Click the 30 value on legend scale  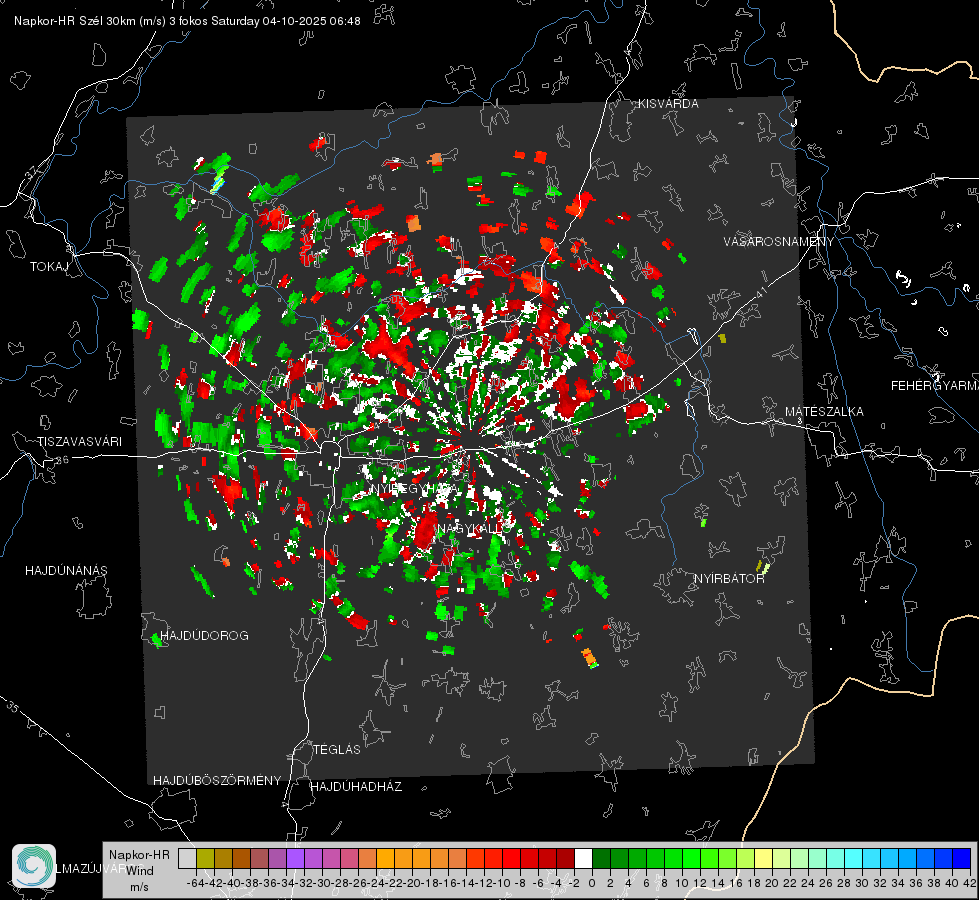pyautogui.click(x=862, y=883)
